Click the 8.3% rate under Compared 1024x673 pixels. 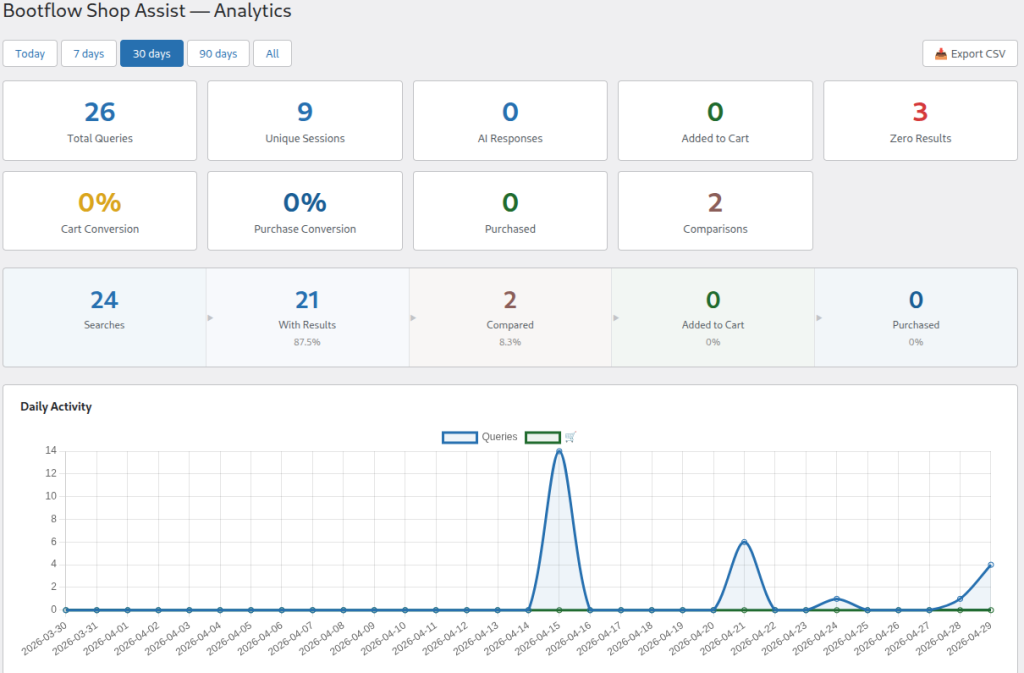510,342
